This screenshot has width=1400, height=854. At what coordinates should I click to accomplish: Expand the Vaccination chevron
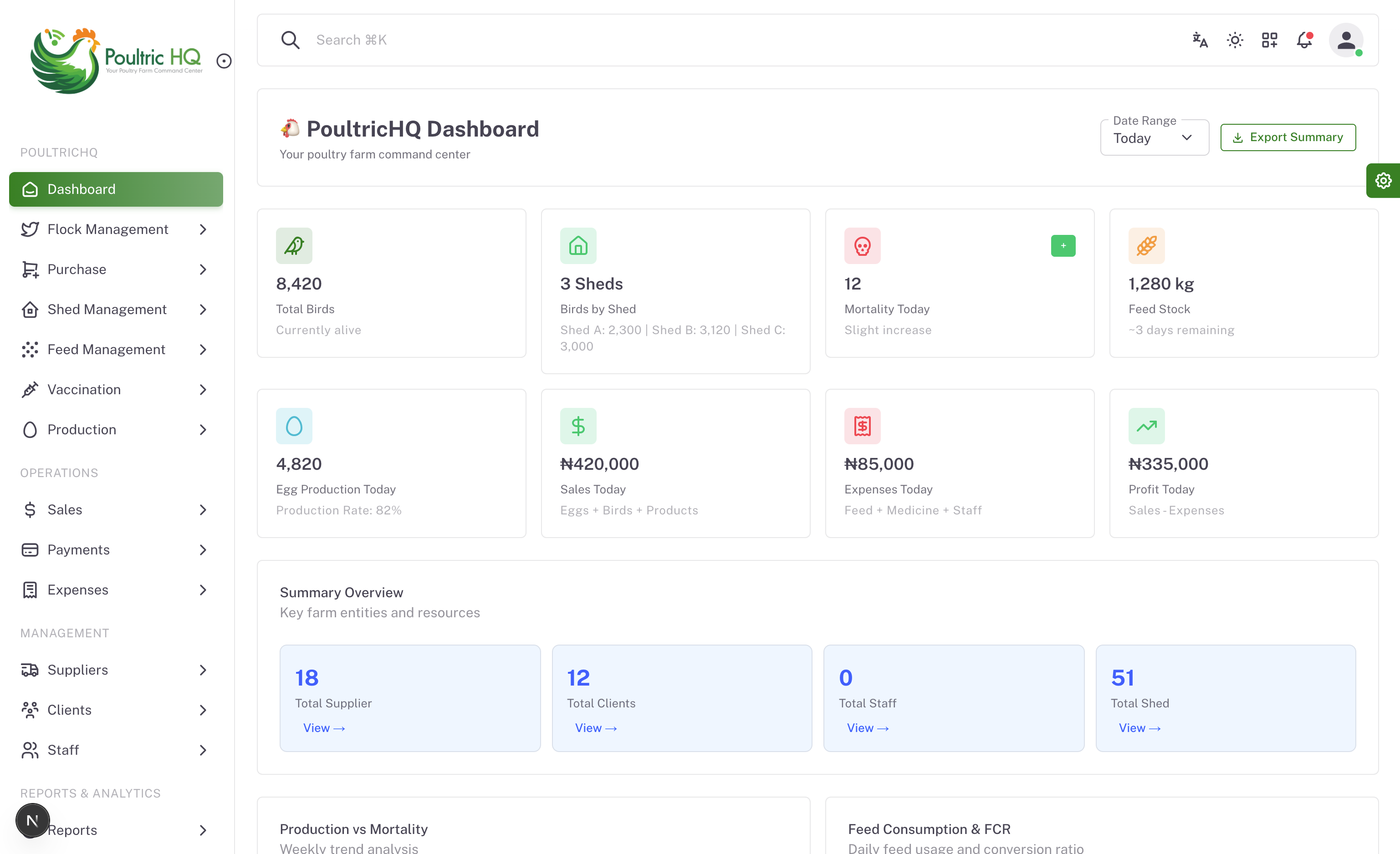tap(203, 389)
